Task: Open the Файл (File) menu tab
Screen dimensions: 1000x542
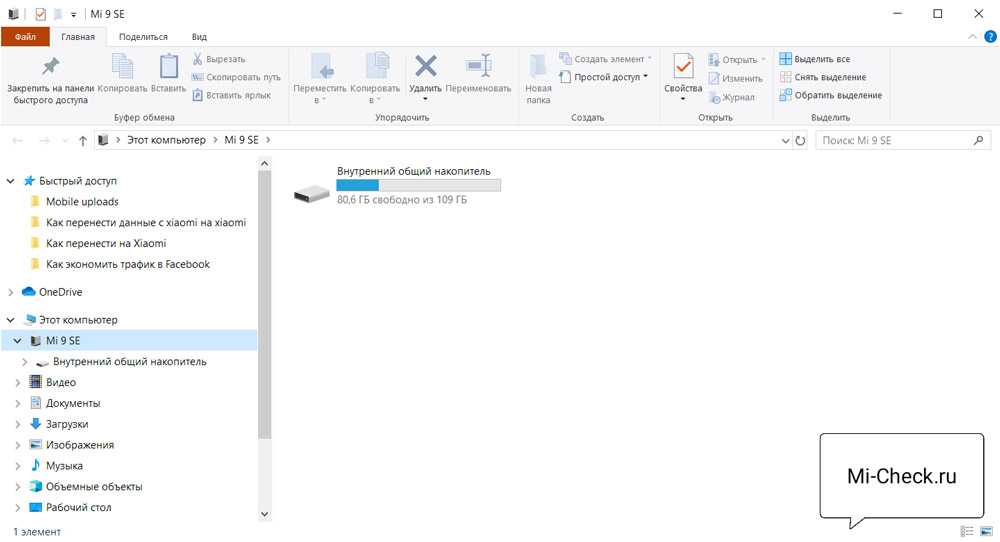Action: click(25, 37)
